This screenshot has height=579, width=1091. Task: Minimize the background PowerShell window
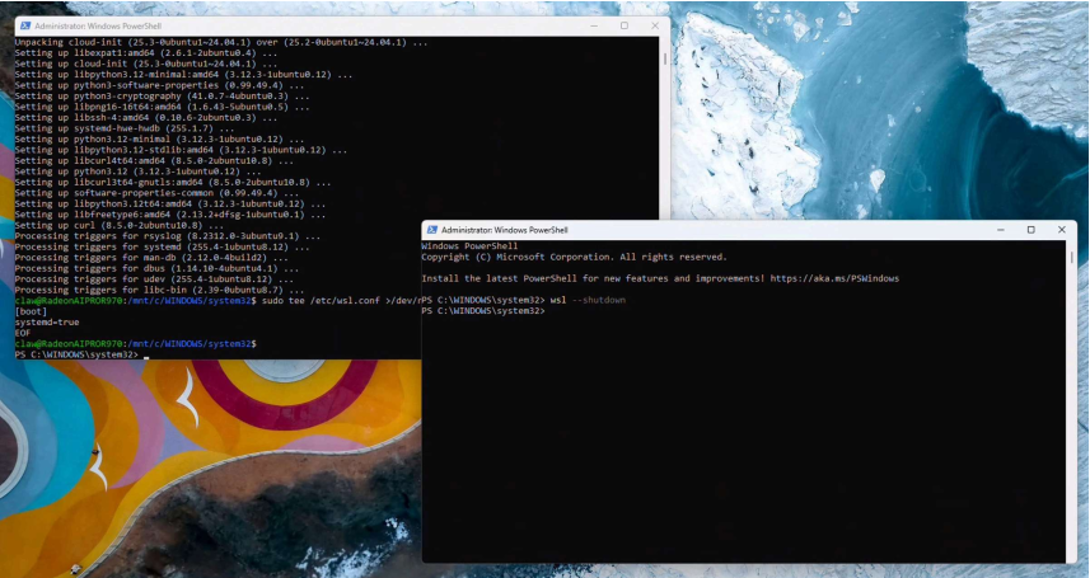[x=595, y=26]
